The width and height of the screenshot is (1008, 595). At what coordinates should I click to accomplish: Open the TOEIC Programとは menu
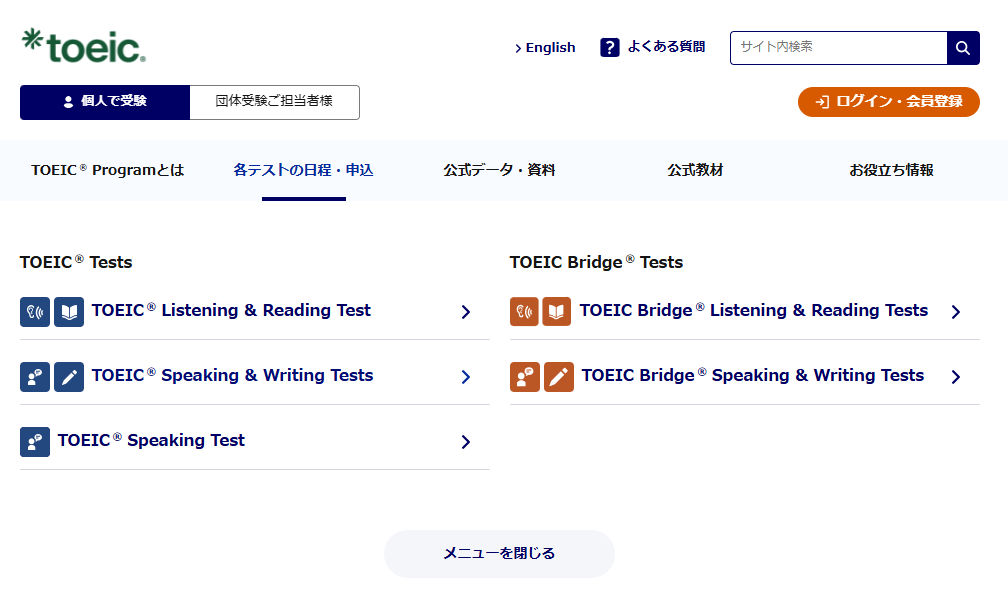pos(107,170)
